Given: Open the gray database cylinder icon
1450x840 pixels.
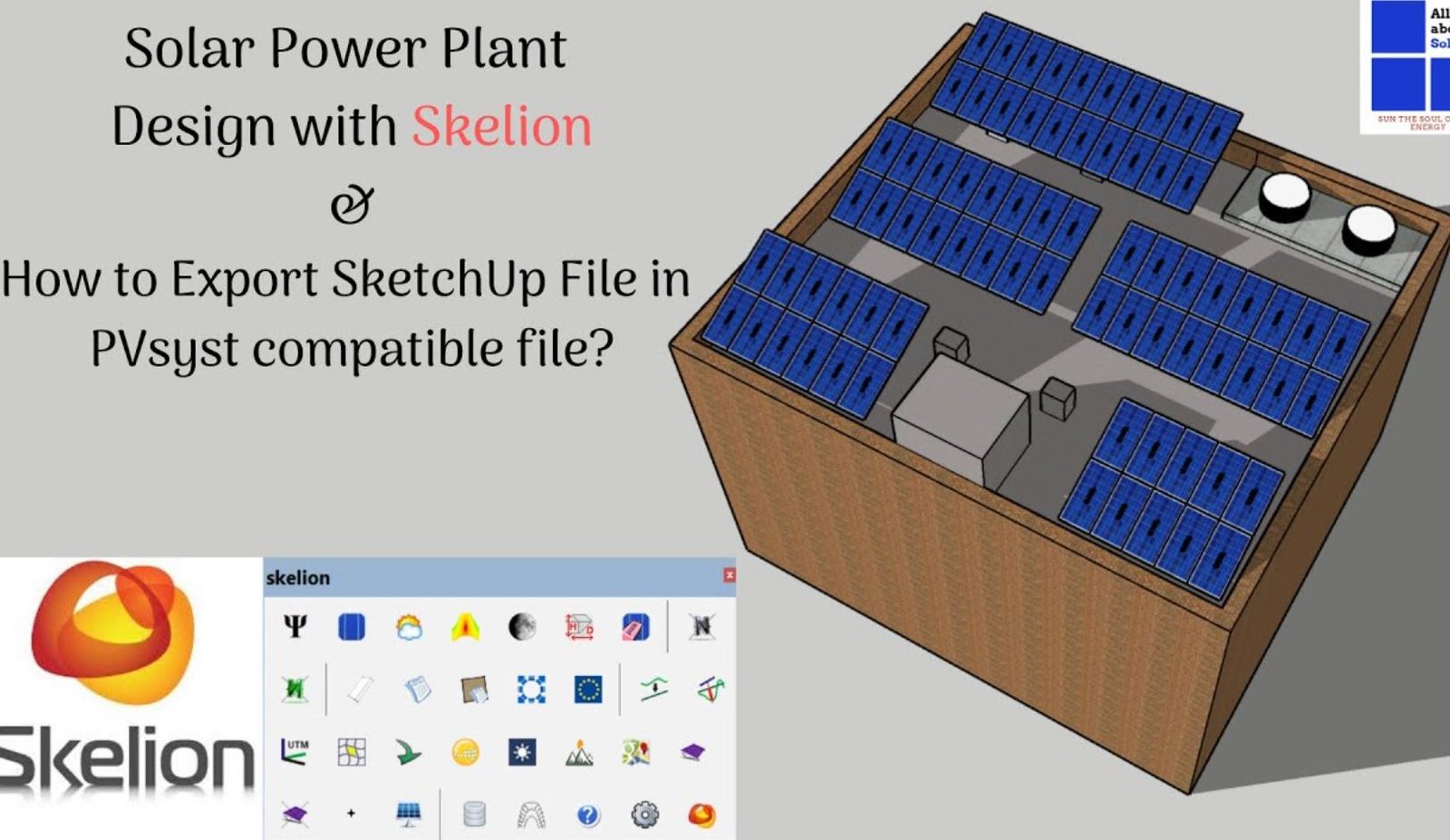Looking at the screenshot, I should 474,815.
